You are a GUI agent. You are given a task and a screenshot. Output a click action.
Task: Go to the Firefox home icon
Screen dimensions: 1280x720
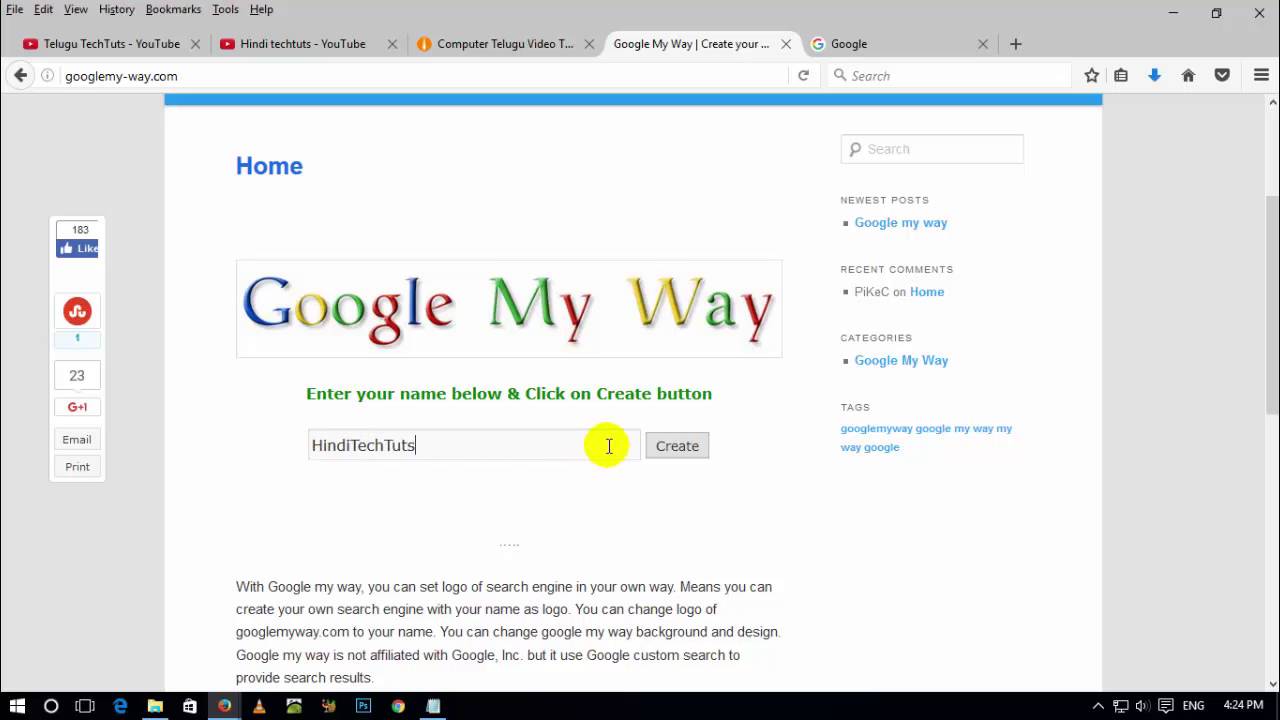coord(1188,75)
